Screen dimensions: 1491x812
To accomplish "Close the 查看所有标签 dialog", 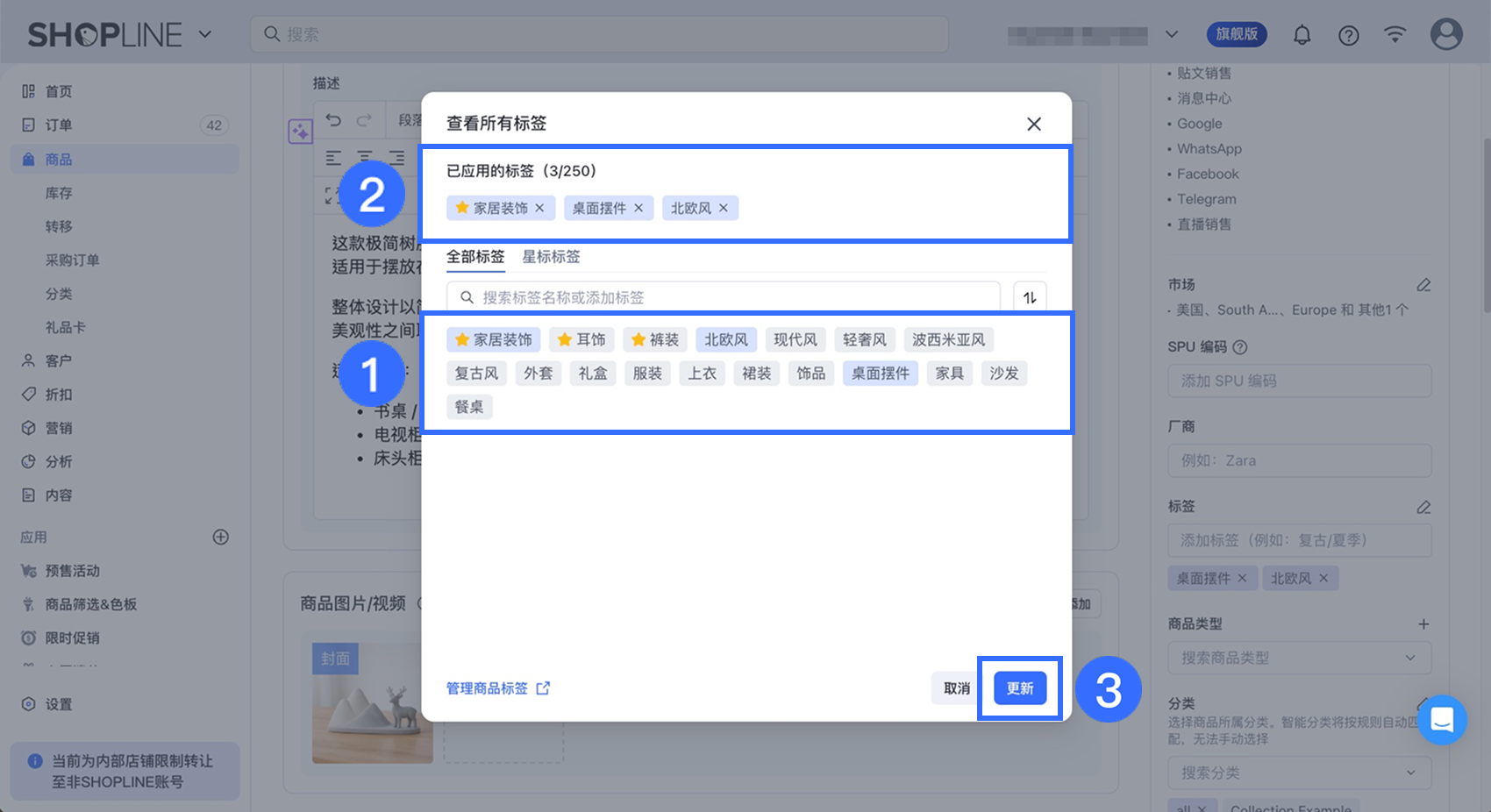I will [x=1034, y=124].
